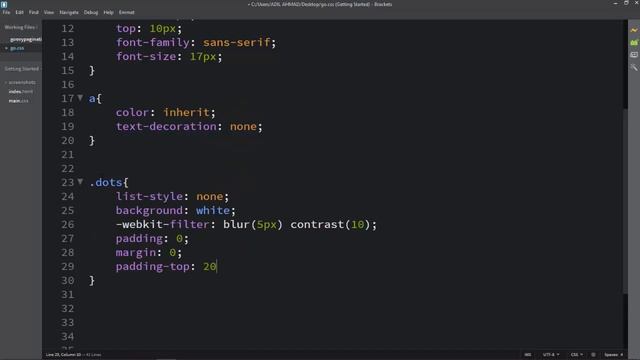Viewport: 640px width, 360px height.
Task: Open the File menu
Action: pyautogui.click(x=6, y=12)
